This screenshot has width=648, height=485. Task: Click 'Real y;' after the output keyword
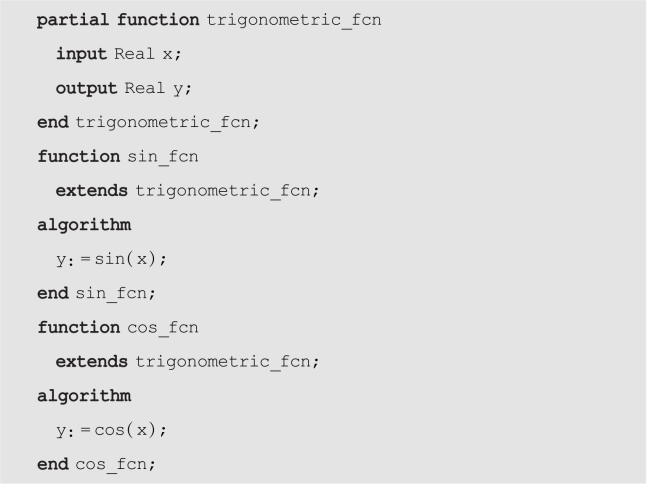click(158, 88)
